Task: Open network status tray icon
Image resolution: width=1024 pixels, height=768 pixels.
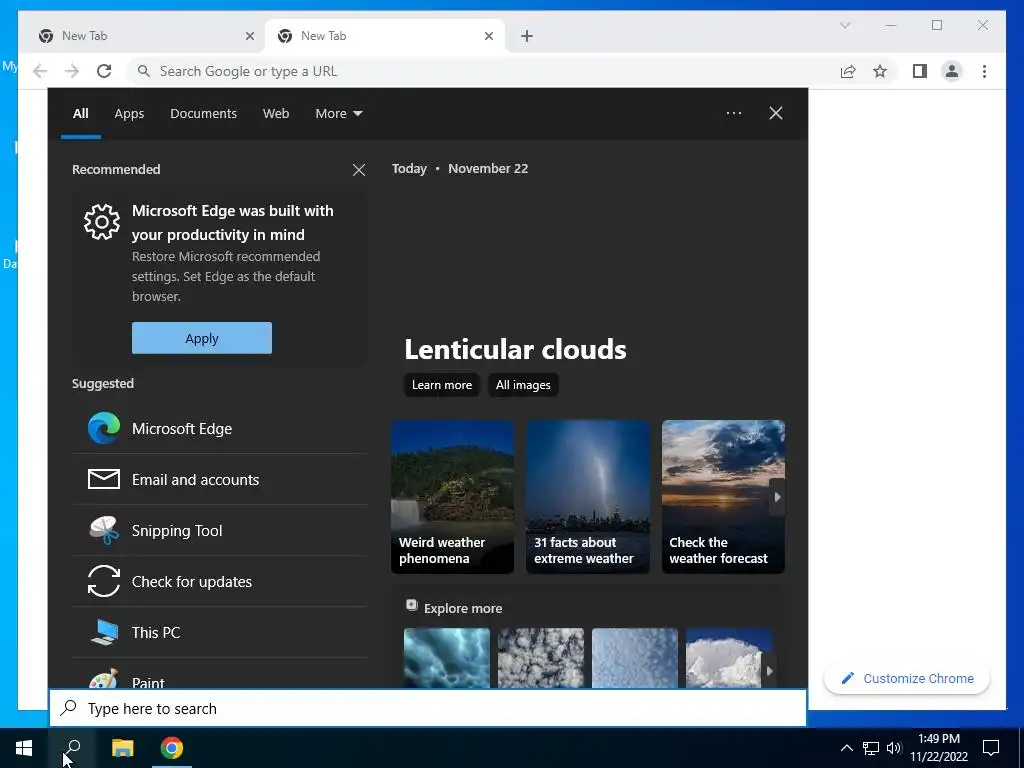Action: click(871, 748)
